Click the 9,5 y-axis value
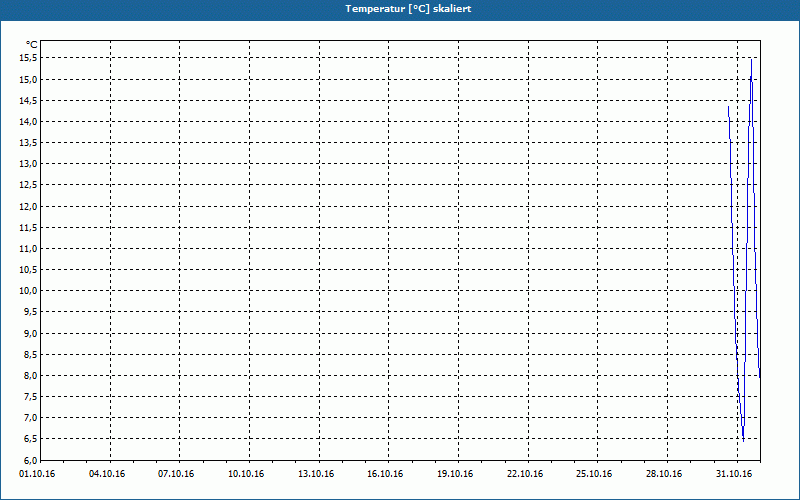The image size is (800, 500). point(31,312)
